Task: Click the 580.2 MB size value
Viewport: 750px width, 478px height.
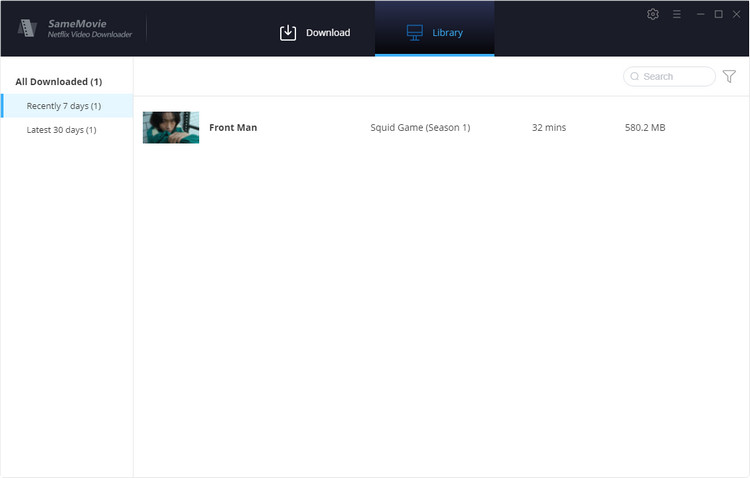Action: tap(645, 128)
